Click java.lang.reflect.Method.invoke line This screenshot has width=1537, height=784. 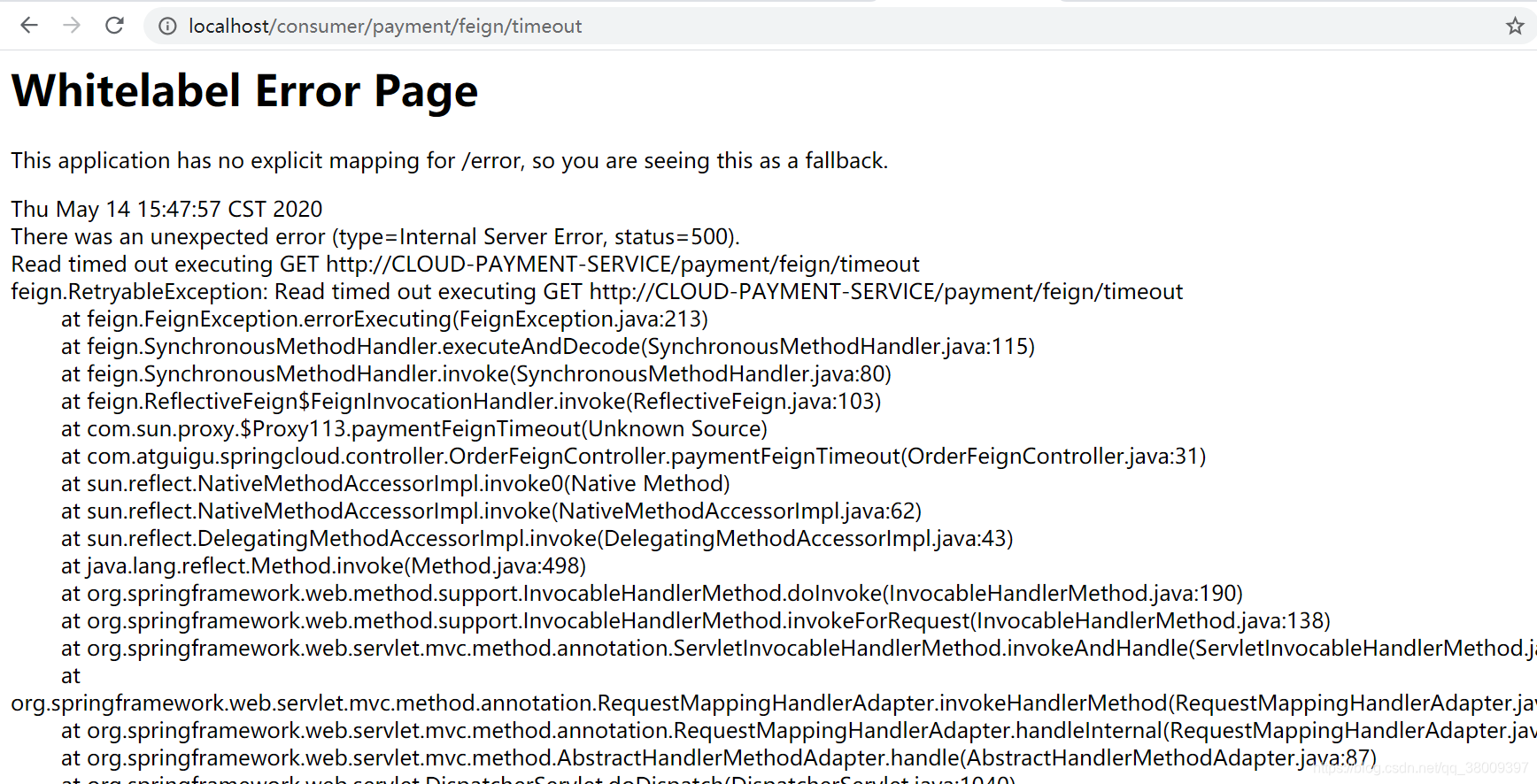point(324,565)
